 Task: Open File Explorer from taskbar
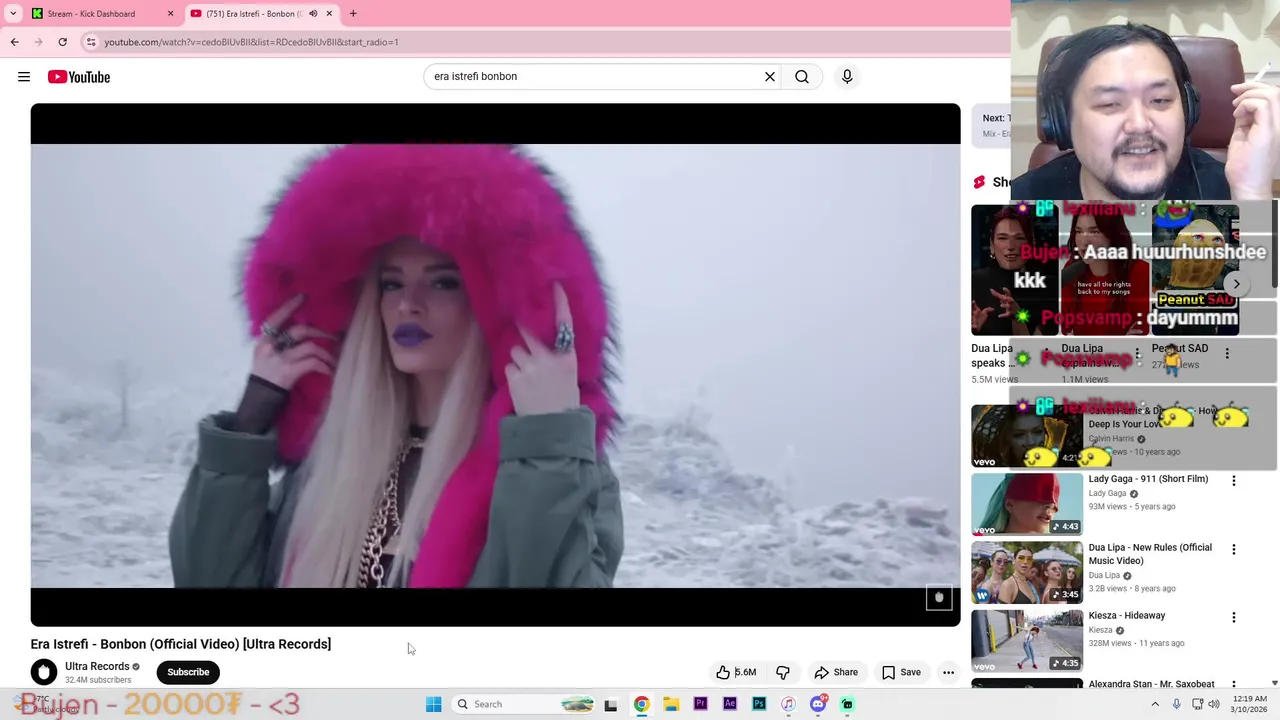(x=671, y=704)
